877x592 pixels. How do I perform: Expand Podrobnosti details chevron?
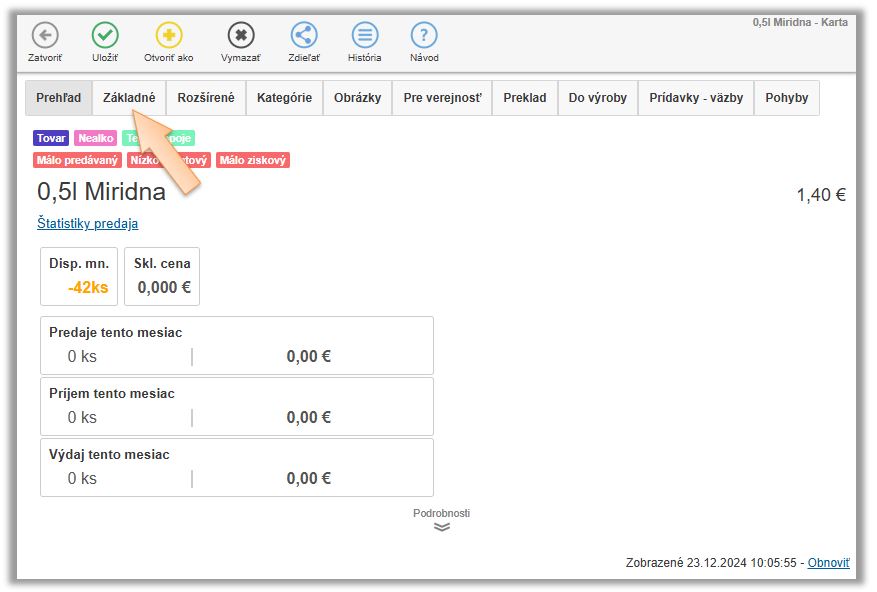tap(441, 526)
